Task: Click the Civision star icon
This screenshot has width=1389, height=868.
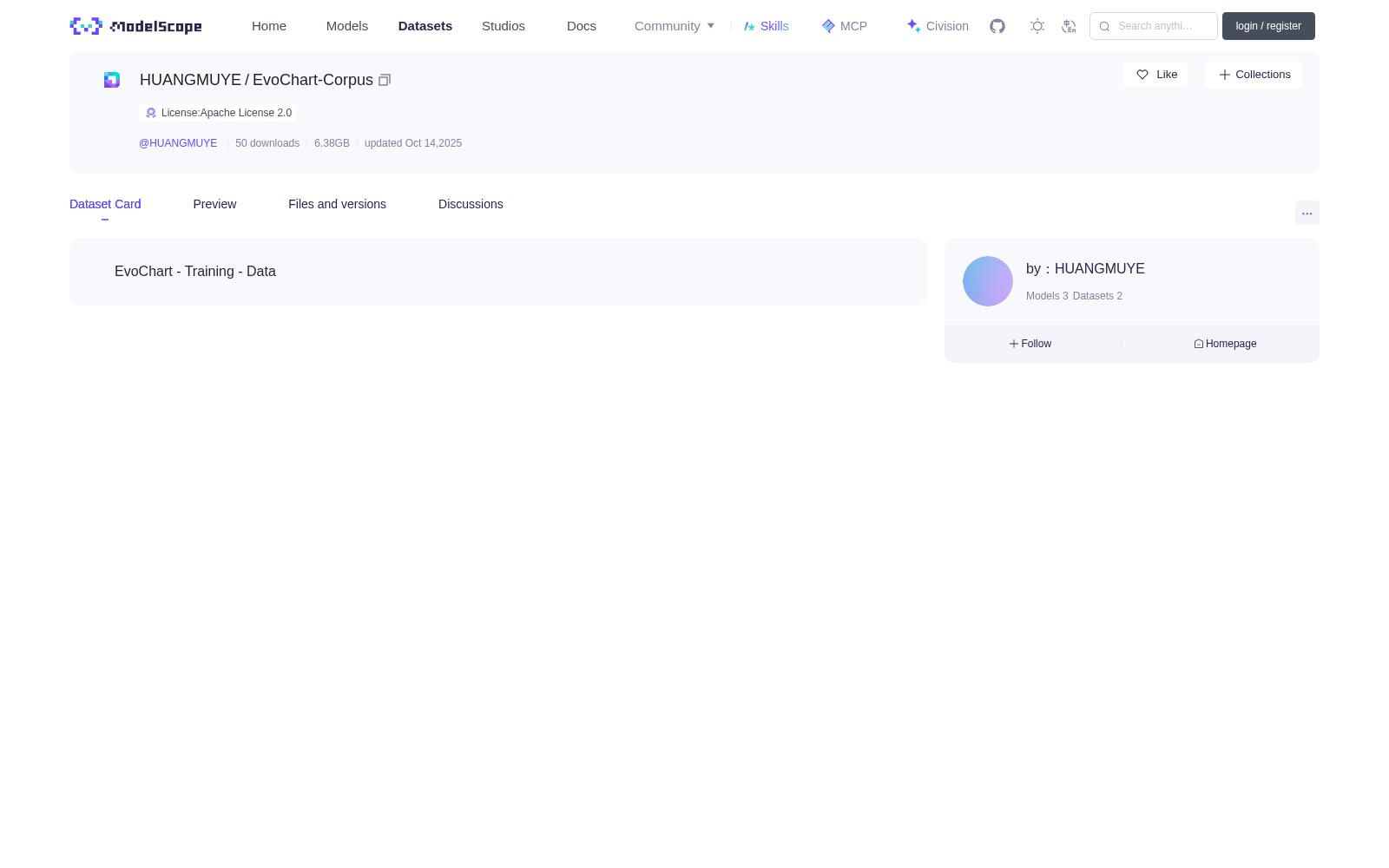Action: [x=914, y=26]
